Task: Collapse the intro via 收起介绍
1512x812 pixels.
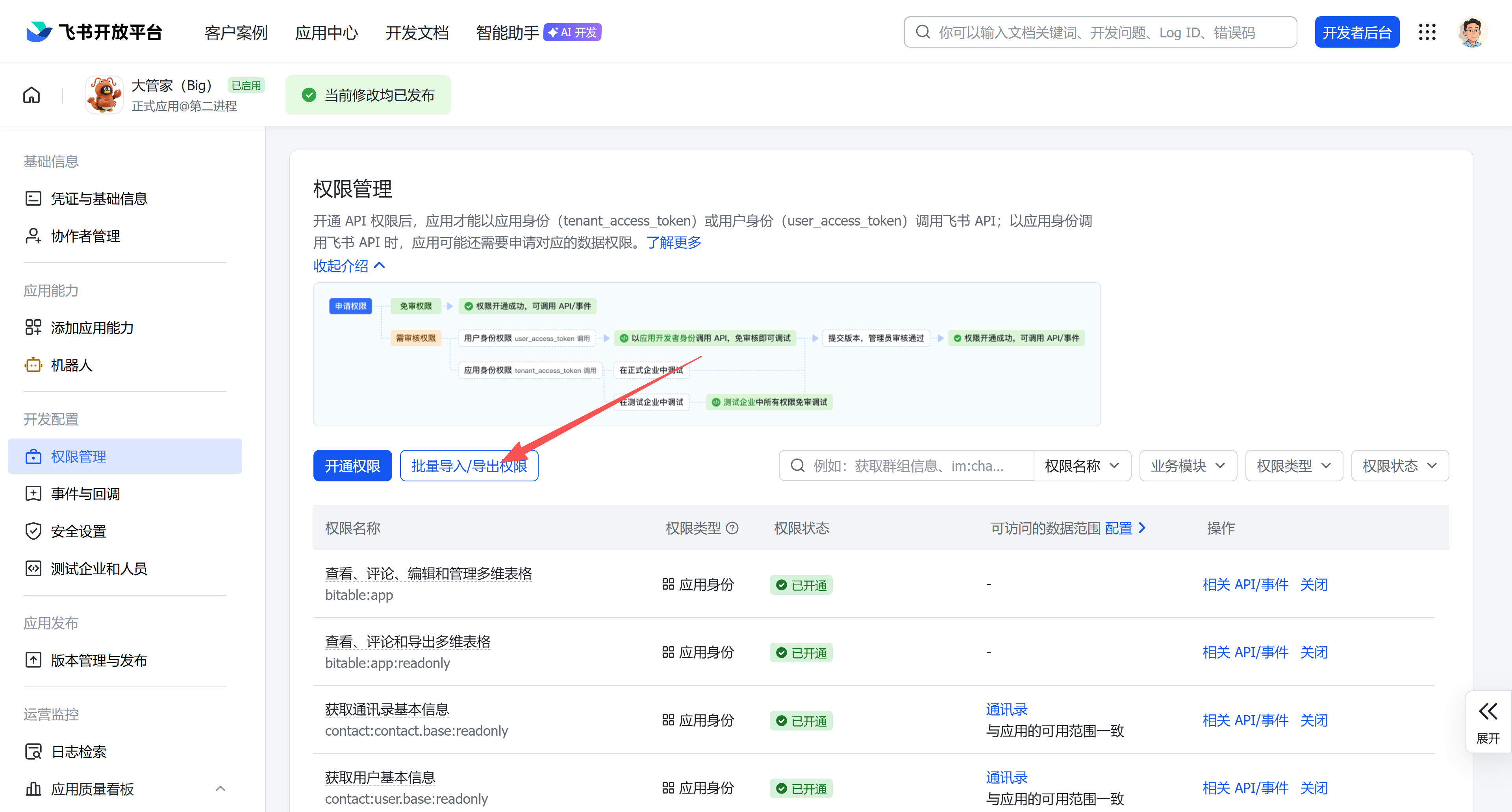Action: click(349, 266)
